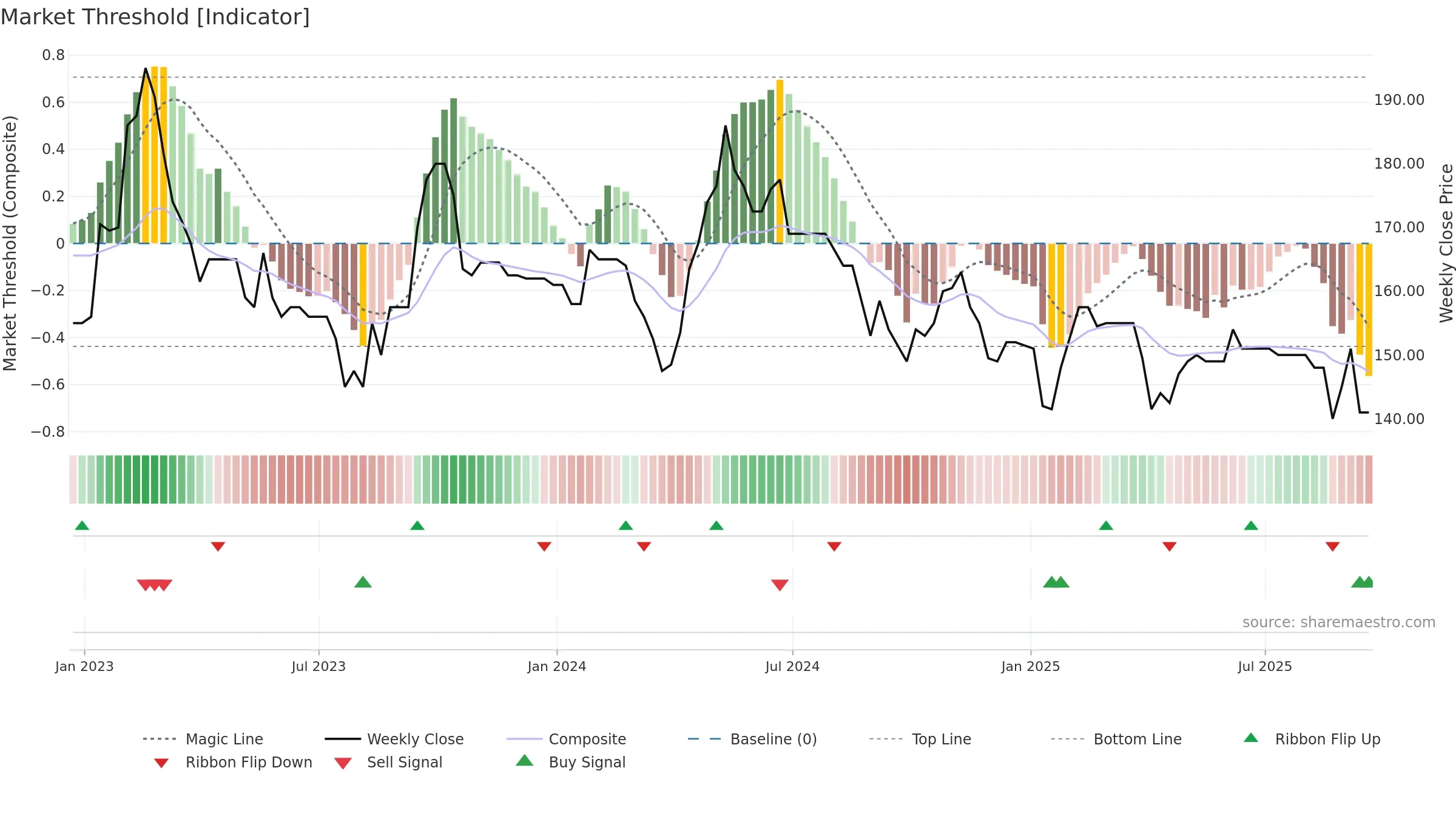Click the 190.00 price tick label
1456x819 pixels.
pos(1399,99)
